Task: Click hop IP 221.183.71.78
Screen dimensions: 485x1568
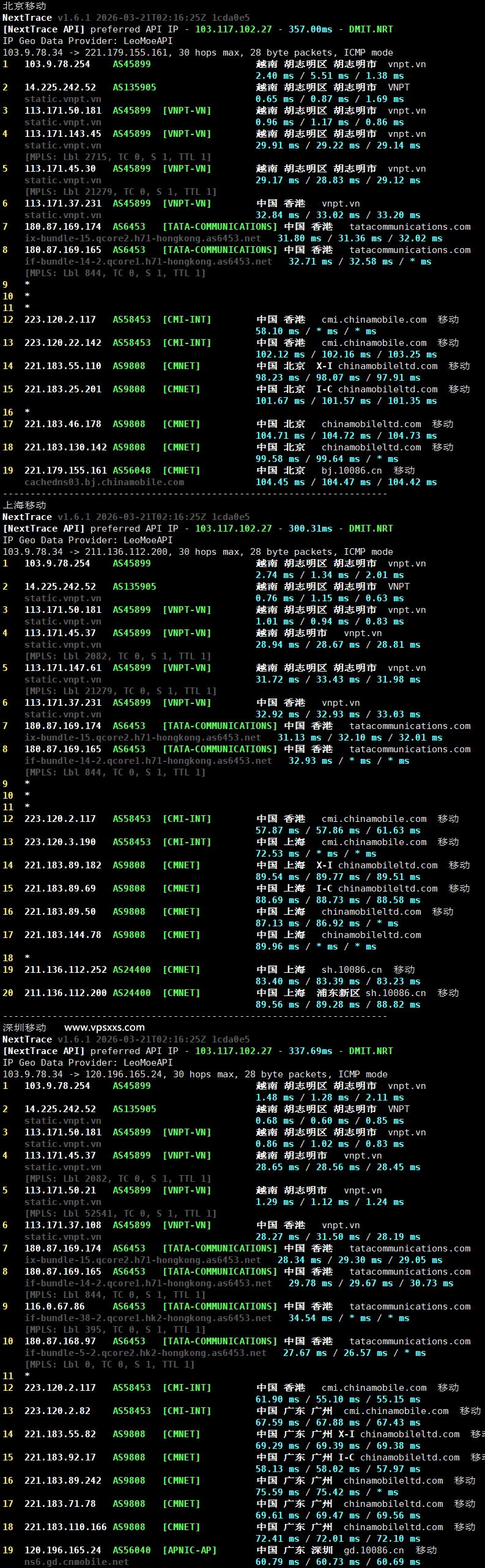Action: point(60,1504)
